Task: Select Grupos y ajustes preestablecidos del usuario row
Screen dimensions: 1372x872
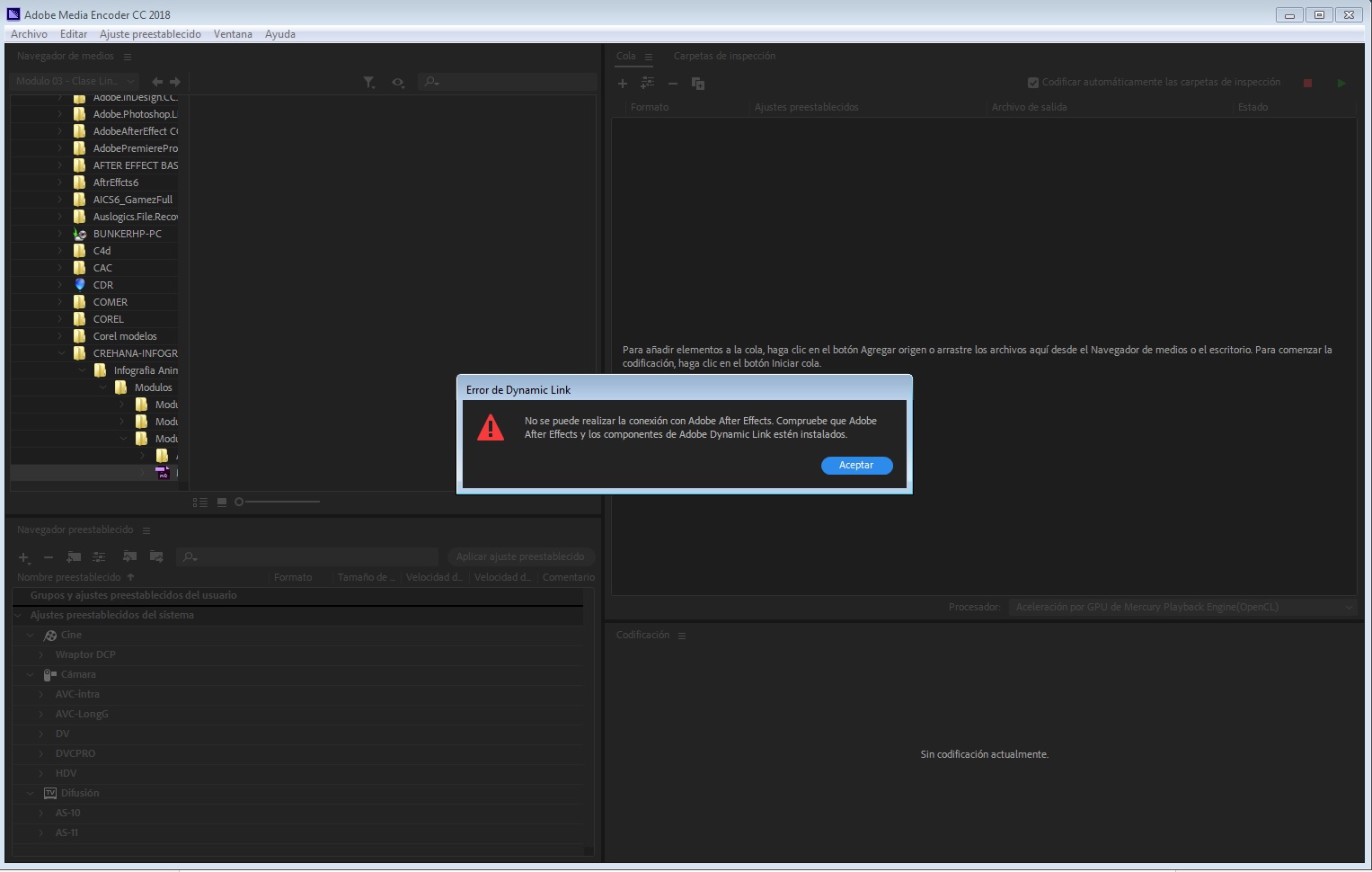Action: (x=134, y=596)
